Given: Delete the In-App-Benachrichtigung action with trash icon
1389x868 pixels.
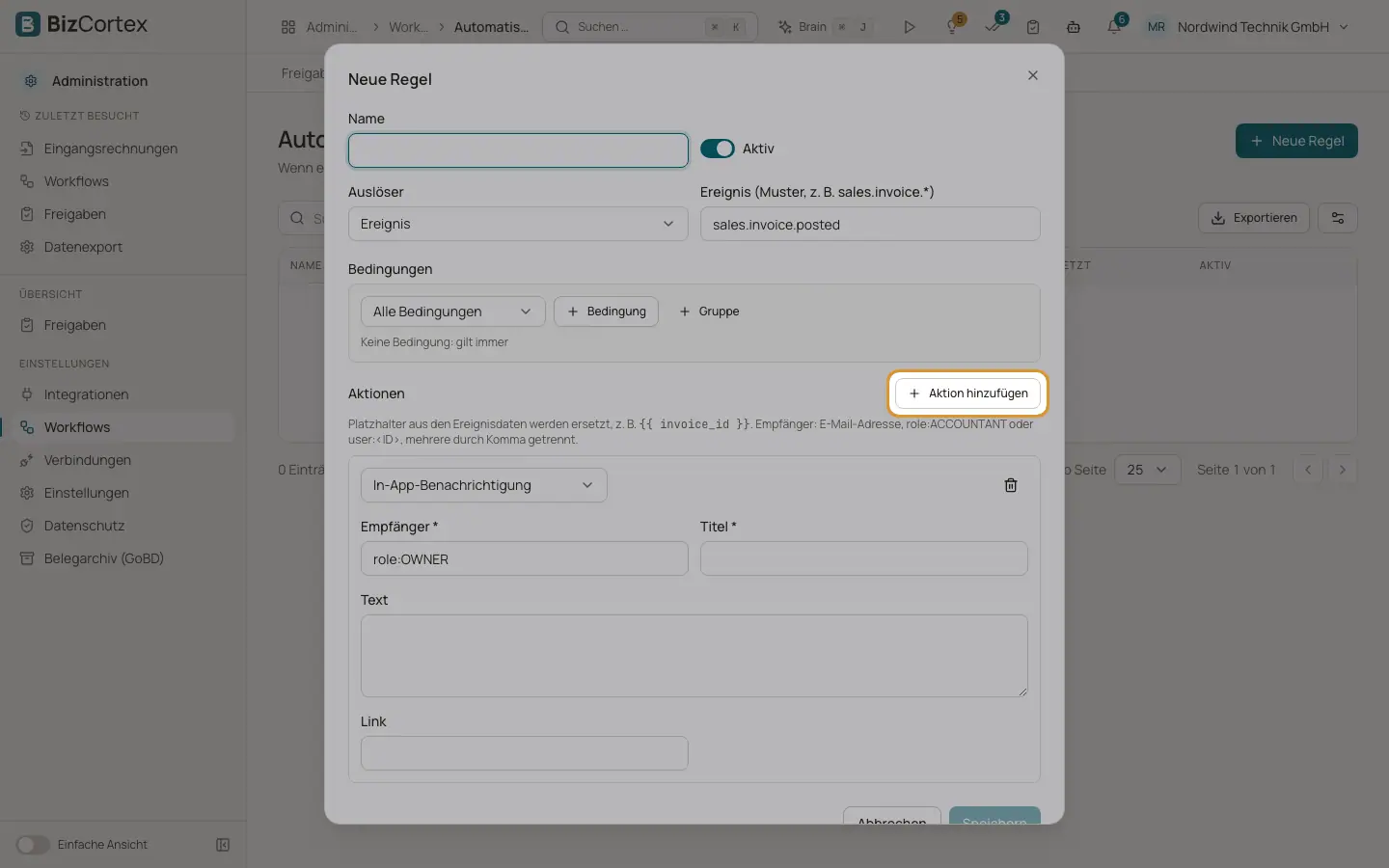Looking at the screenshot, I should [1011, 485].
